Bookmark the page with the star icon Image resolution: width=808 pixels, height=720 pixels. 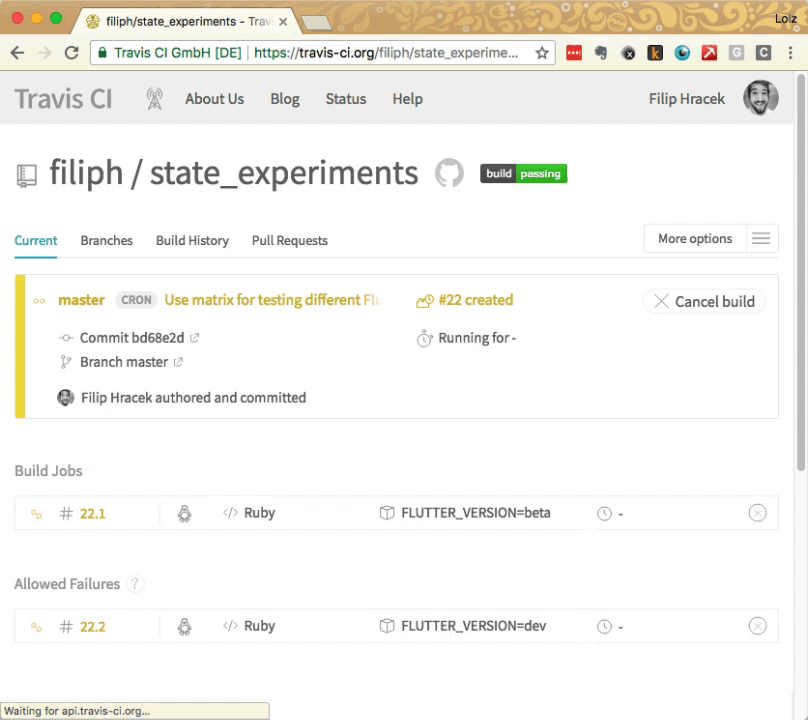542,53
